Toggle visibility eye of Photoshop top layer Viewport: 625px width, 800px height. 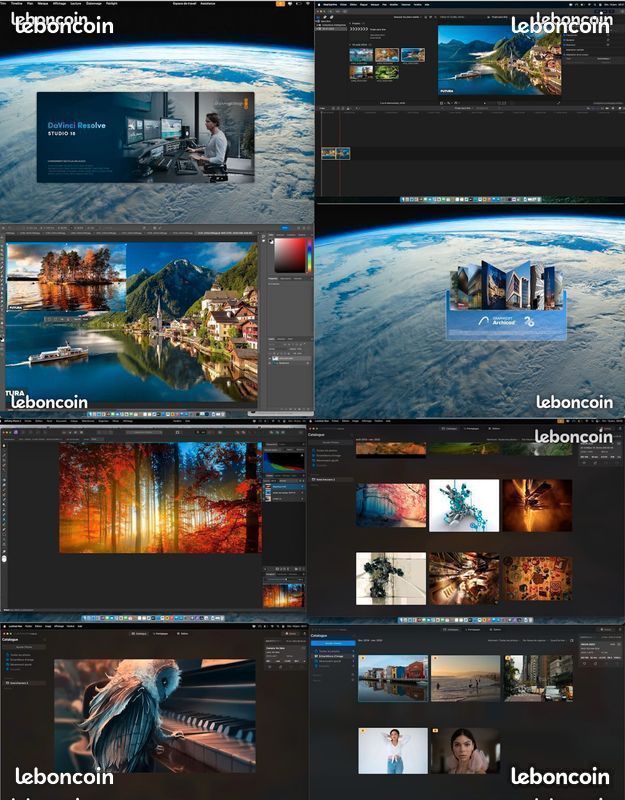click(x=271, y=359)
